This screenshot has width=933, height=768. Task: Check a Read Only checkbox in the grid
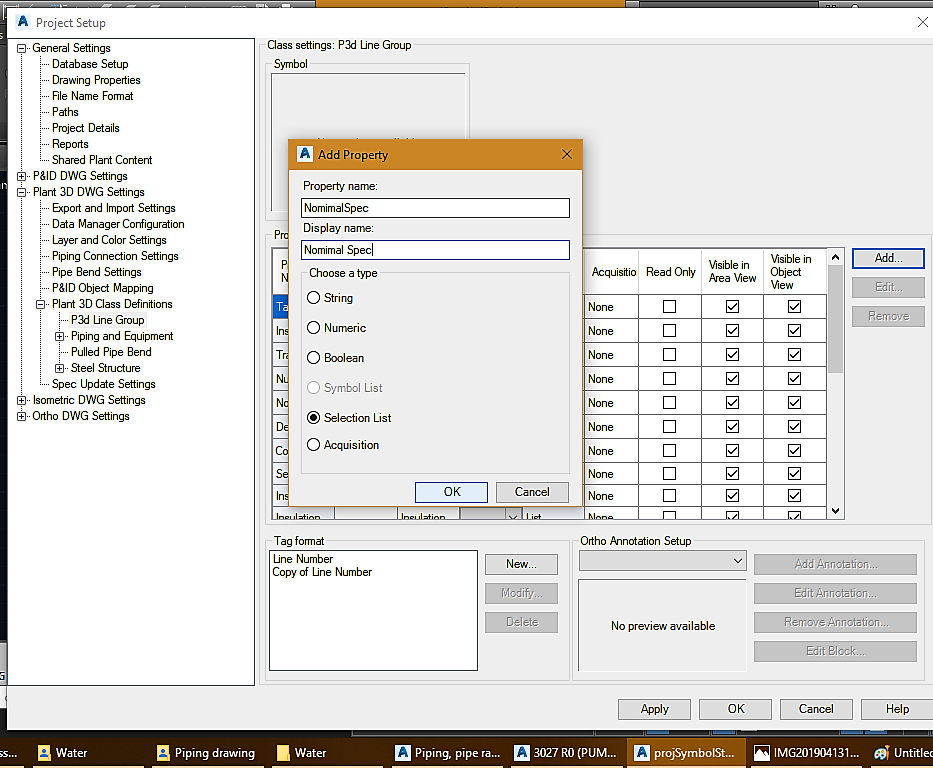point(669,306)
